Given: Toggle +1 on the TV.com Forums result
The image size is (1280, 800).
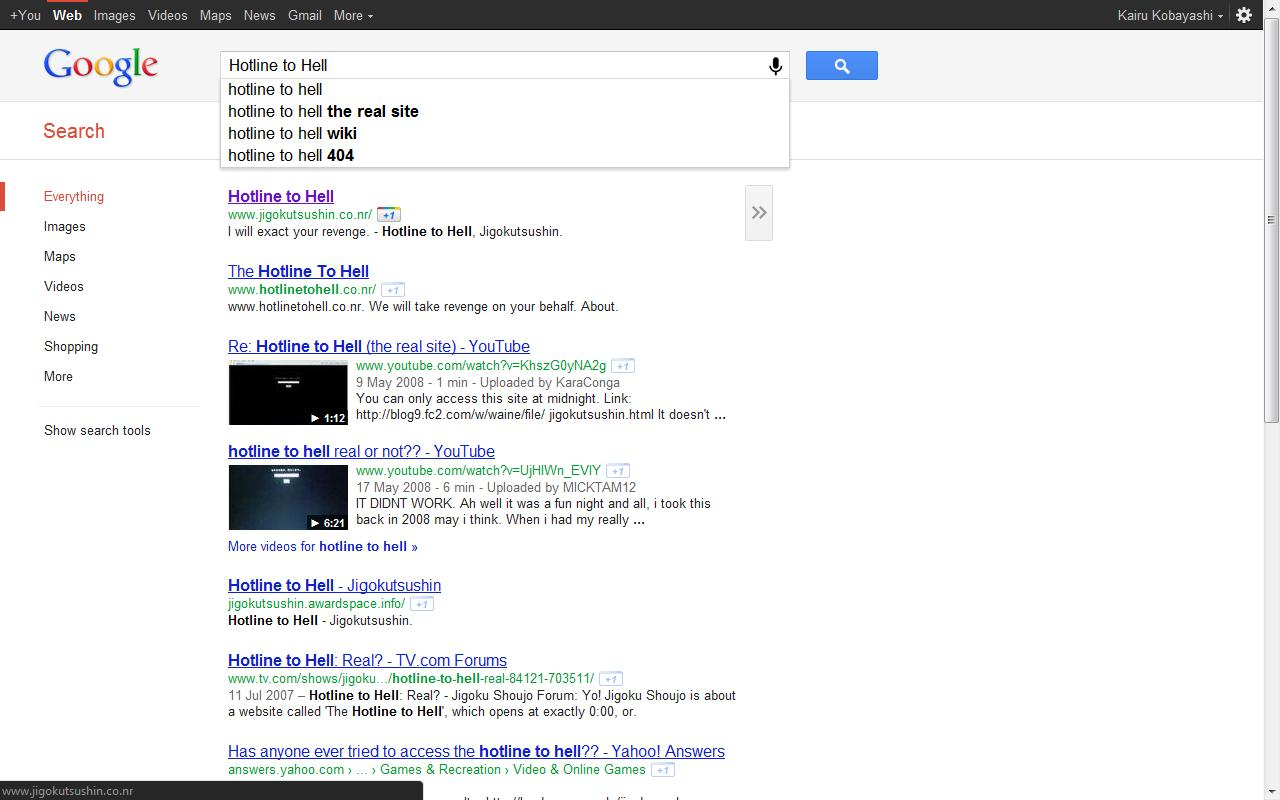Looking at the screenshot, I should pos(611,679).
